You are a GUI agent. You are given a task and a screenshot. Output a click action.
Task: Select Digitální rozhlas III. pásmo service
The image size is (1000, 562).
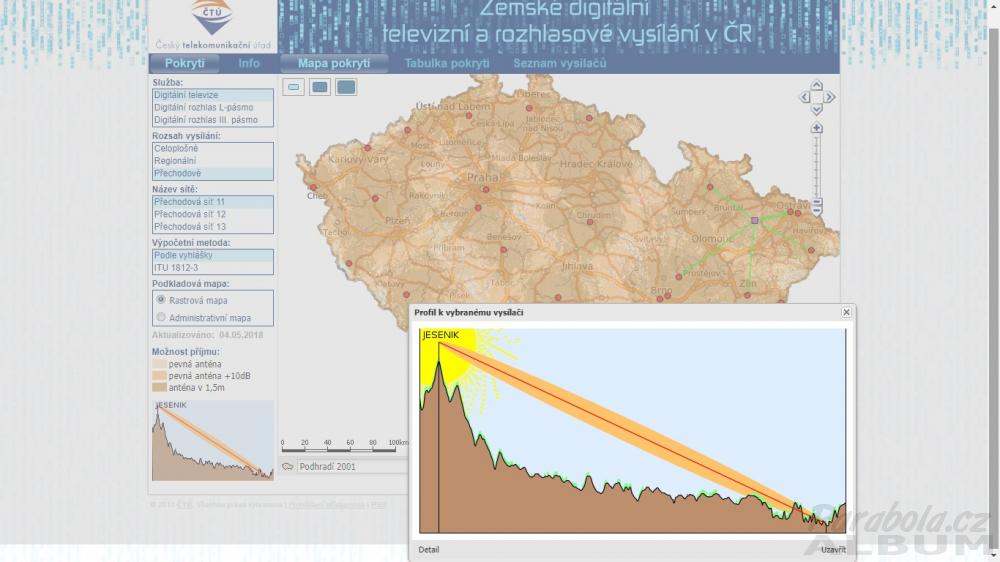(212, 120)
